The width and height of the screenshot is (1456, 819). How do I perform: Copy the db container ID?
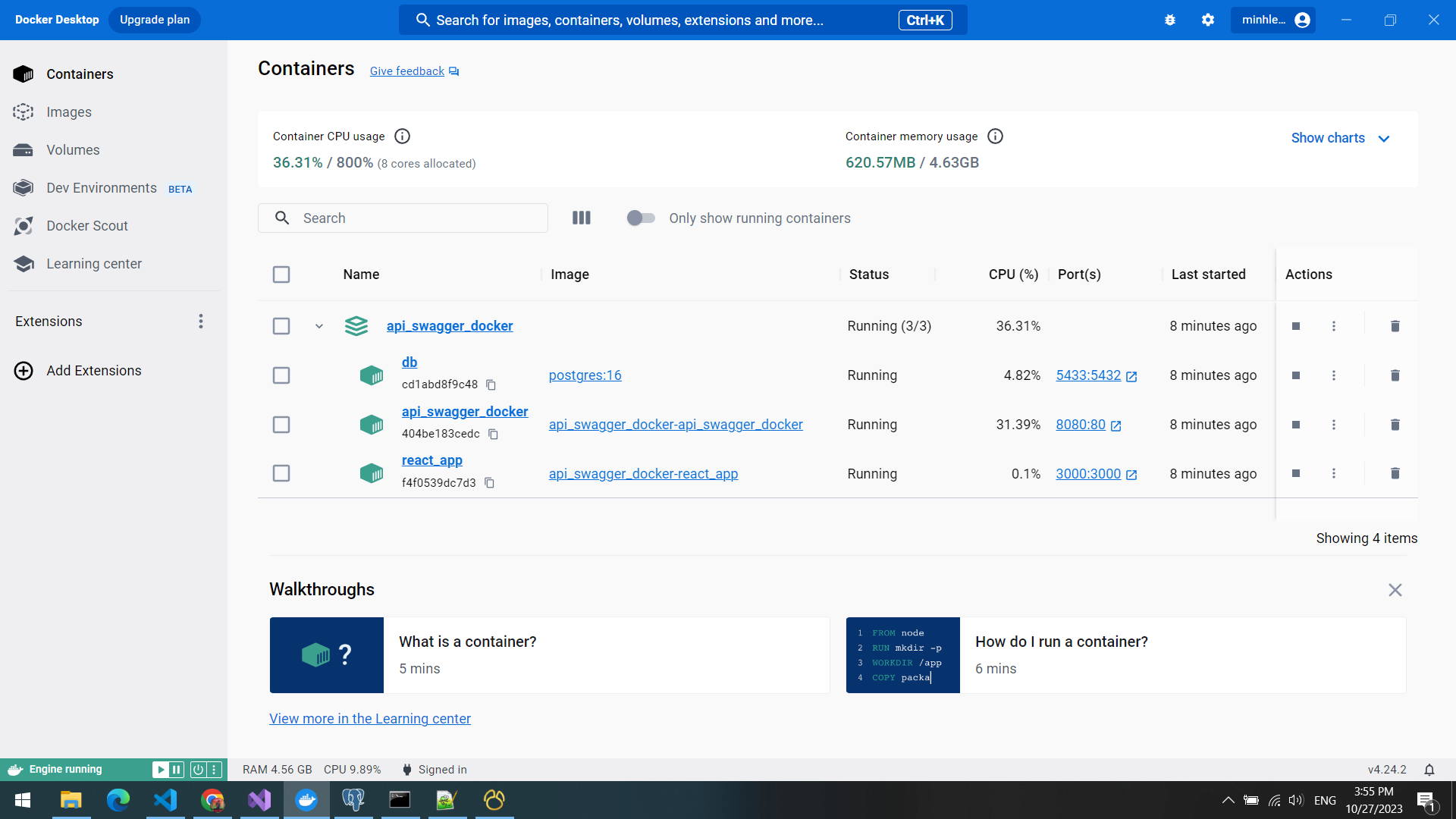coord(491,385)
